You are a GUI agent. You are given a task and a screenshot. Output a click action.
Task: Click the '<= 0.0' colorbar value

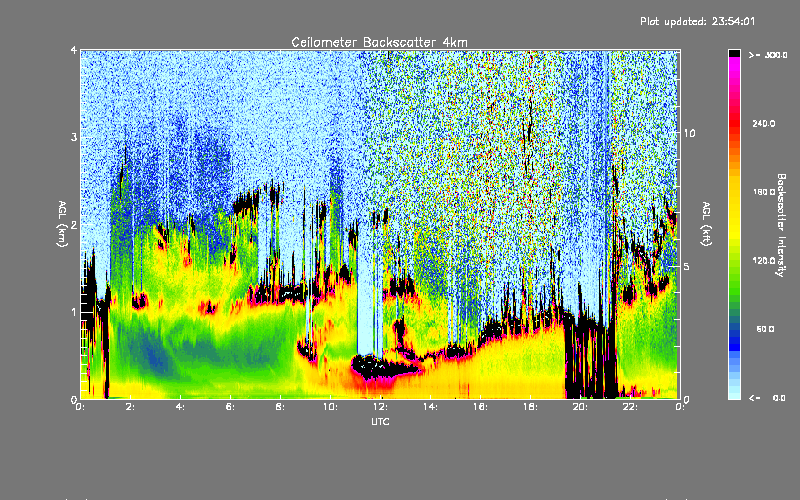[x=767, y=398]
